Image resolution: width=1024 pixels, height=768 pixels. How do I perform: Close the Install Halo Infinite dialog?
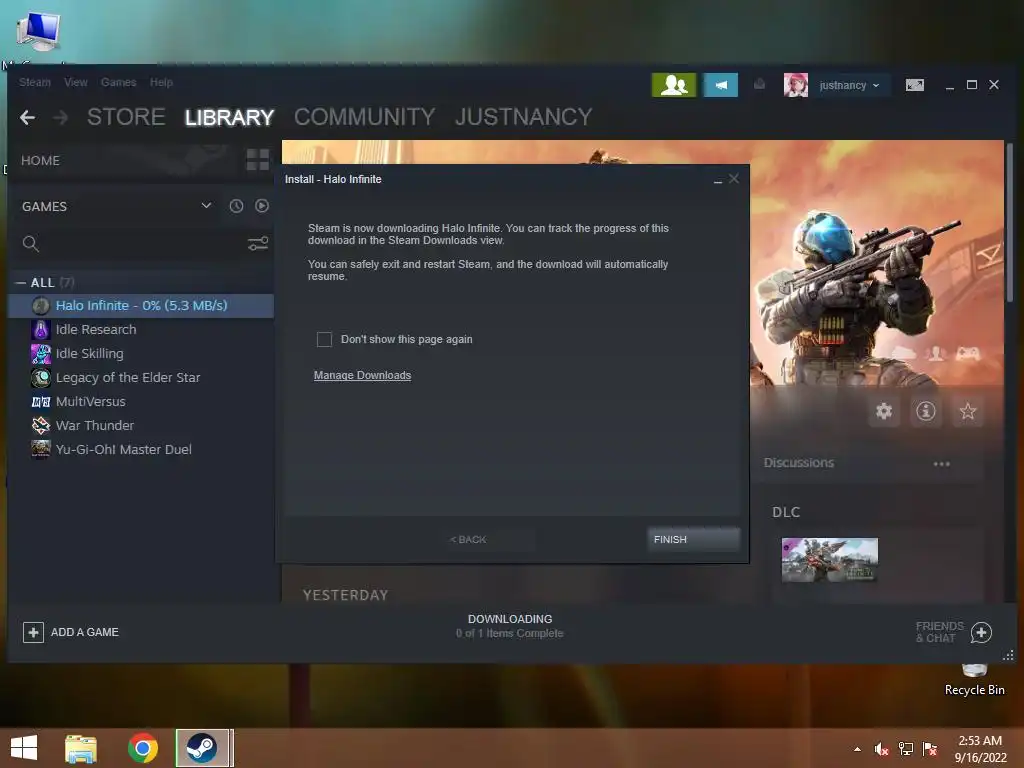[734, 179]
